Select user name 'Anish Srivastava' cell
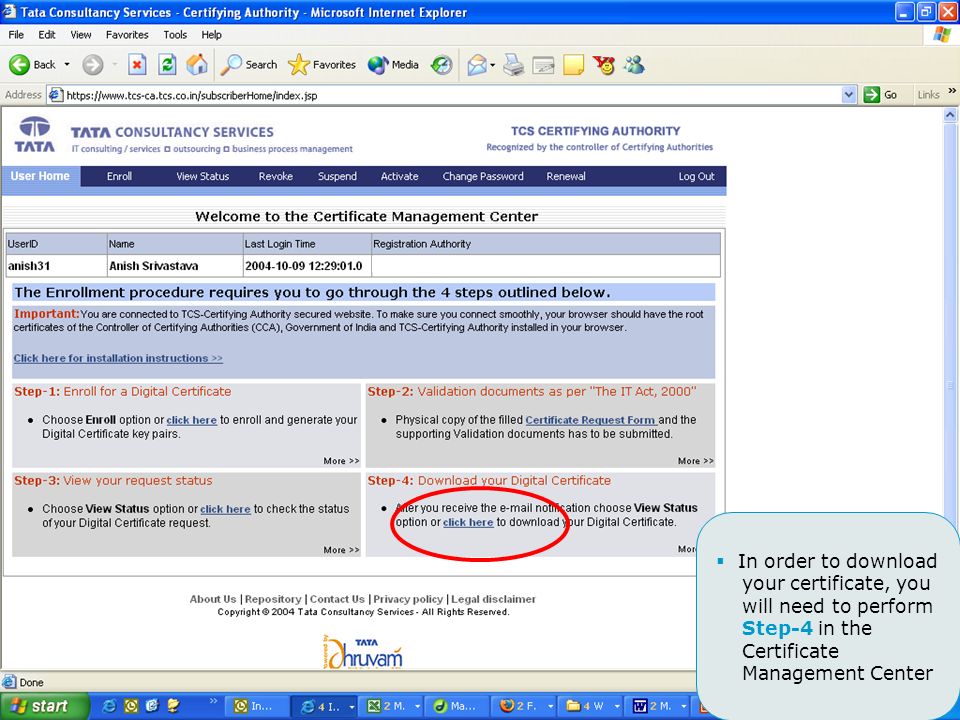This screenshot has width=960, height=720. (x=175, y=266)
